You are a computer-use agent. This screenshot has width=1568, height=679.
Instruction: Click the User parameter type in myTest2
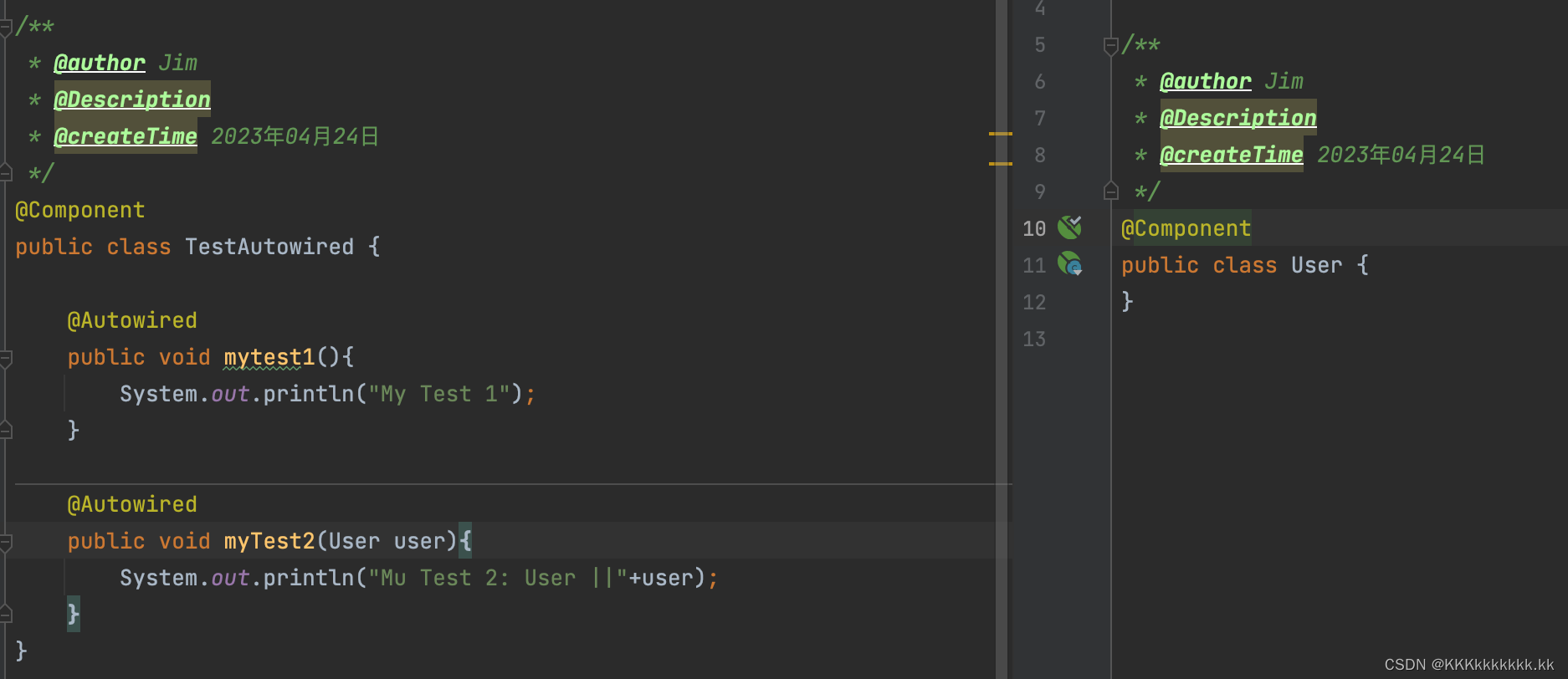click(x=355, y=541)
